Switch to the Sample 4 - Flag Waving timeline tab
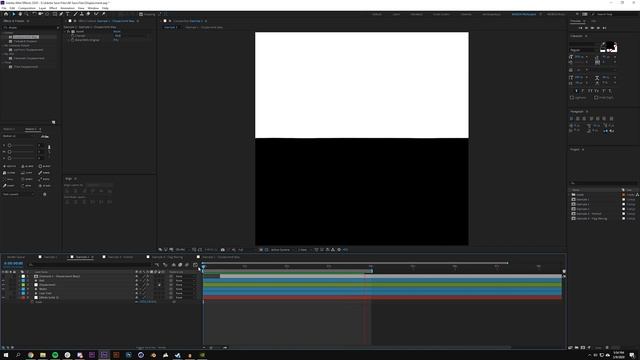This screenshot has width=640, height=360. click(x=167, y=257)
